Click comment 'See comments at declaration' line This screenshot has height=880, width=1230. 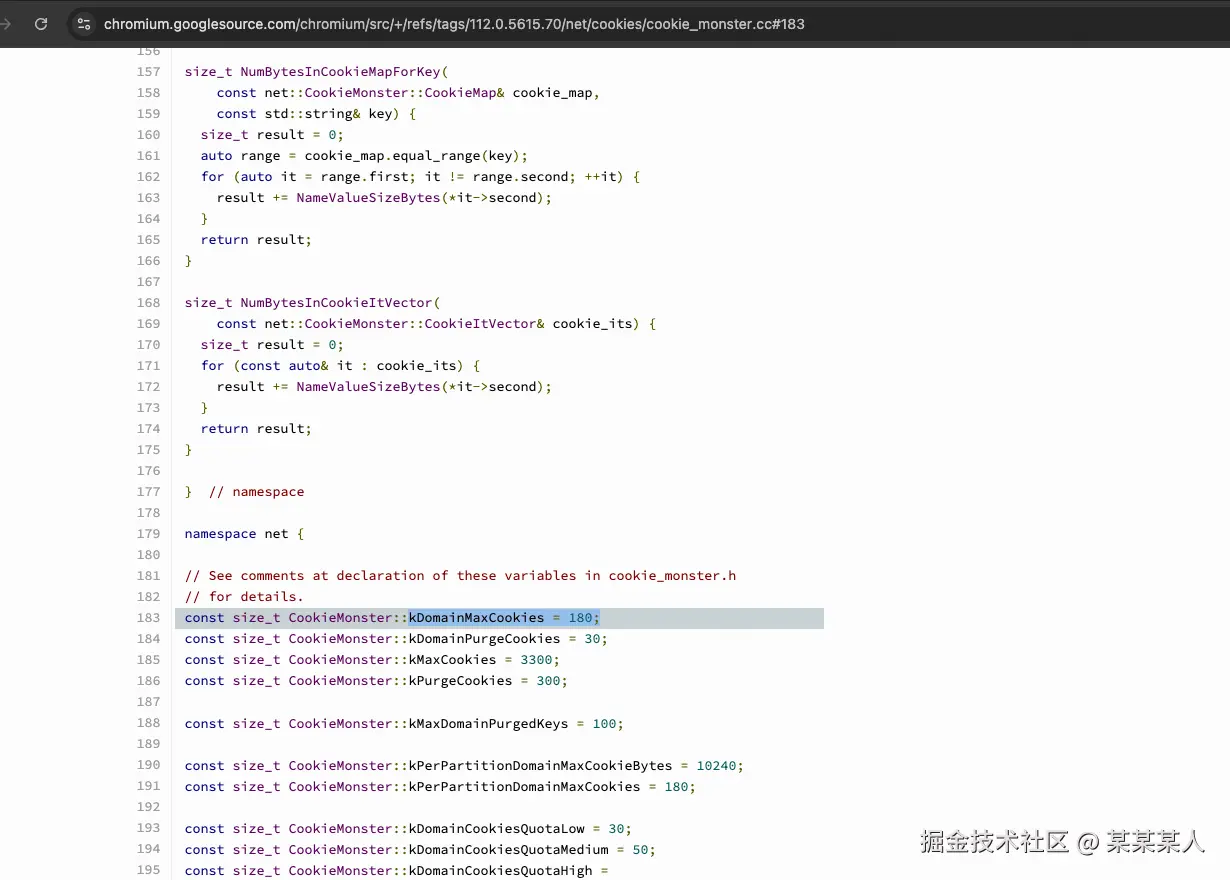coord(460,576)
